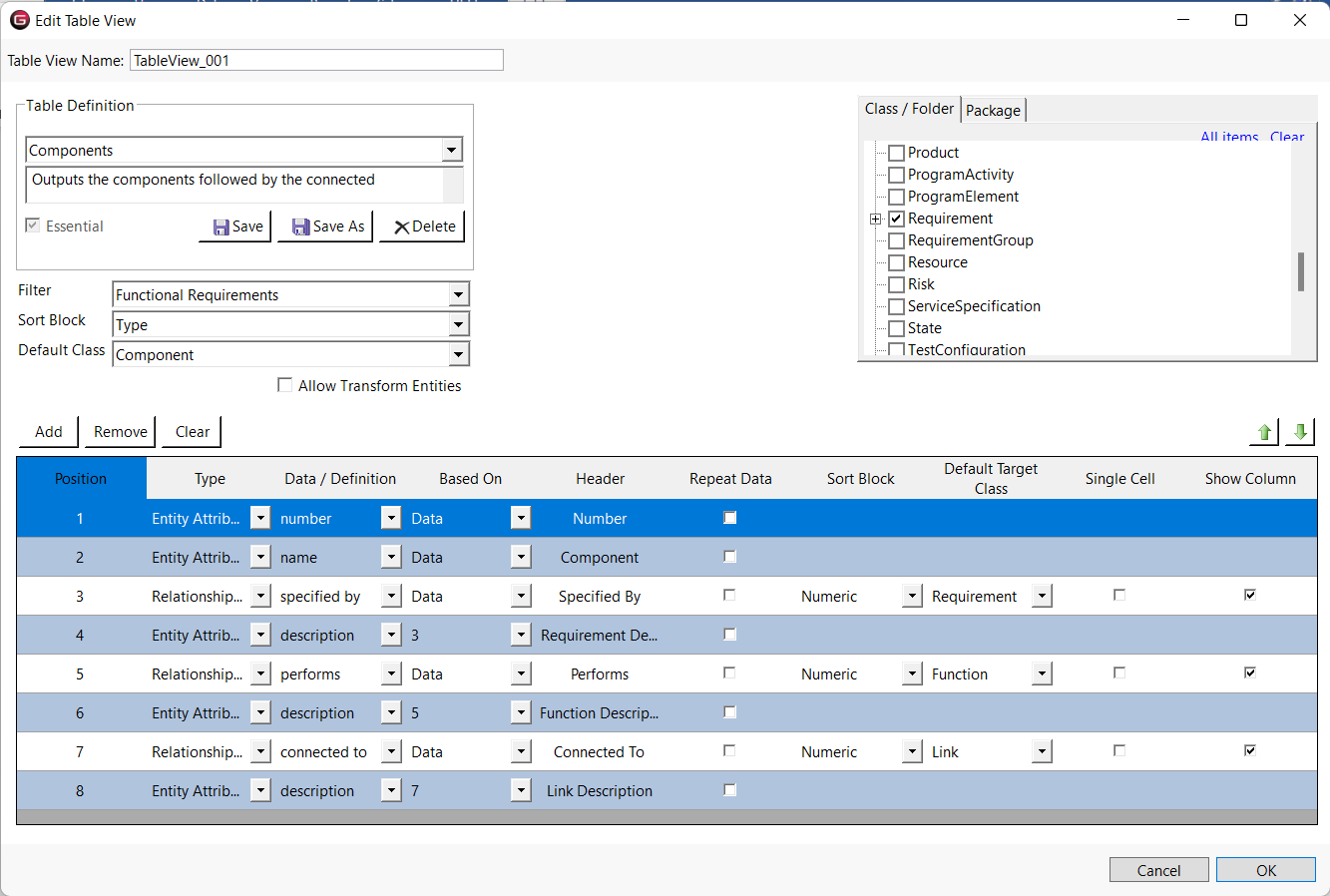The width and height of the screenshot is (1330, 896).
Task: Click the green move up arrow icon
Action: coord(1264,432)
